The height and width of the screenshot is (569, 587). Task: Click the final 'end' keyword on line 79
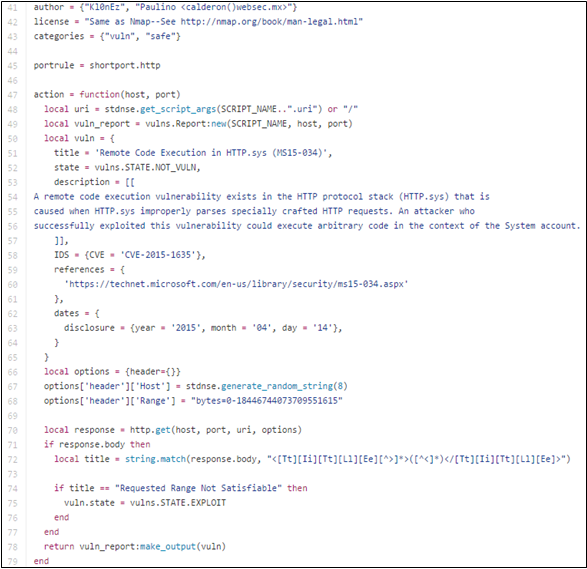41,561
